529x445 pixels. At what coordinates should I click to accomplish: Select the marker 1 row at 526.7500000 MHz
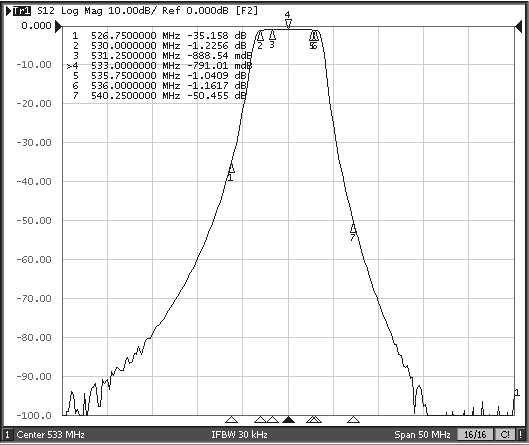click(159, 35)
